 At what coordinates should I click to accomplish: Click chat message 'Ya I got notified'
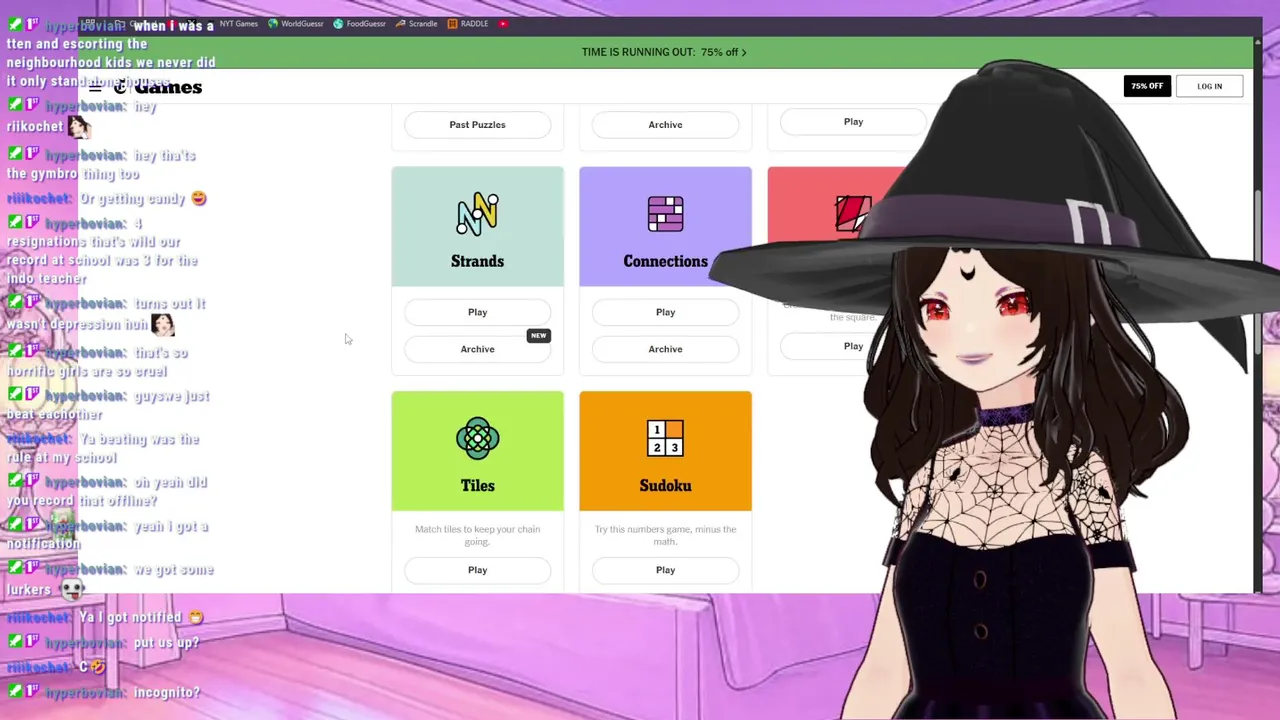(130, 618)
